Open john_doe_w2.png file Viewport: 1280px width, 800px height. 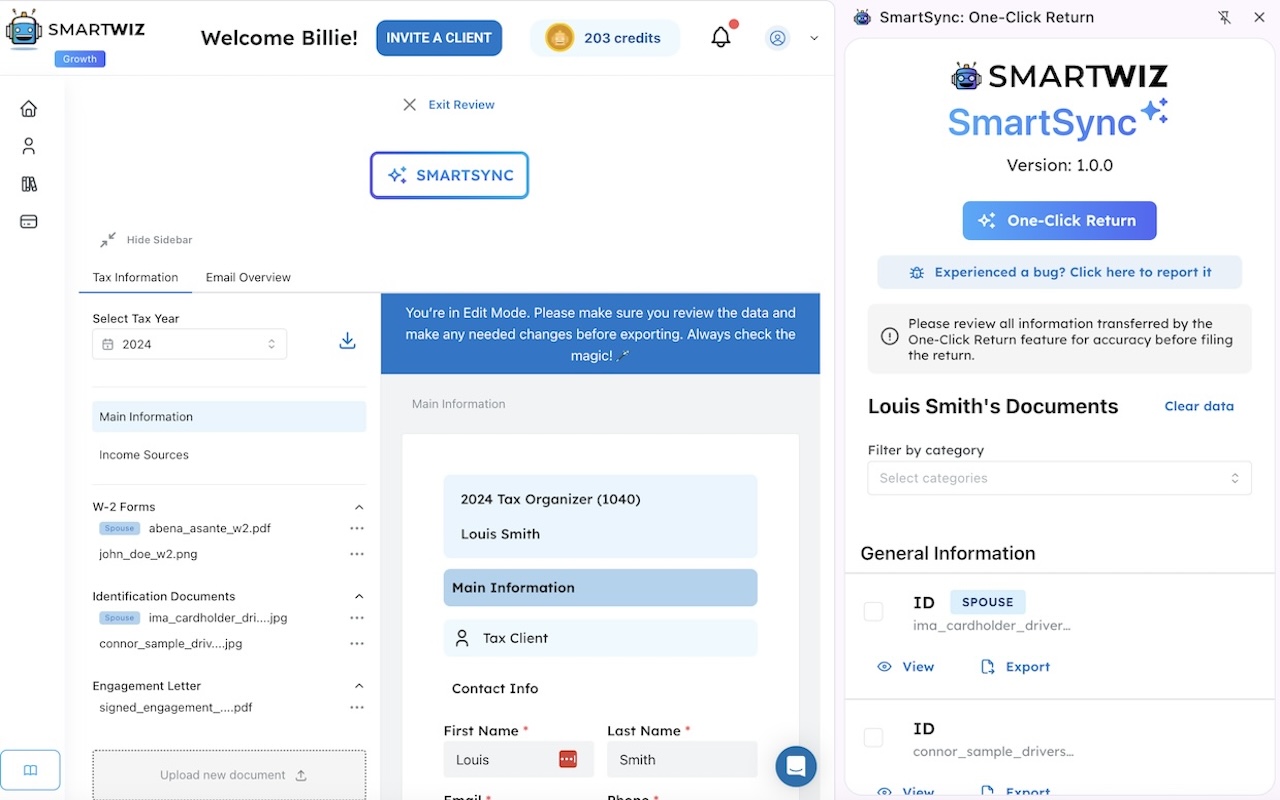(148, 554)
